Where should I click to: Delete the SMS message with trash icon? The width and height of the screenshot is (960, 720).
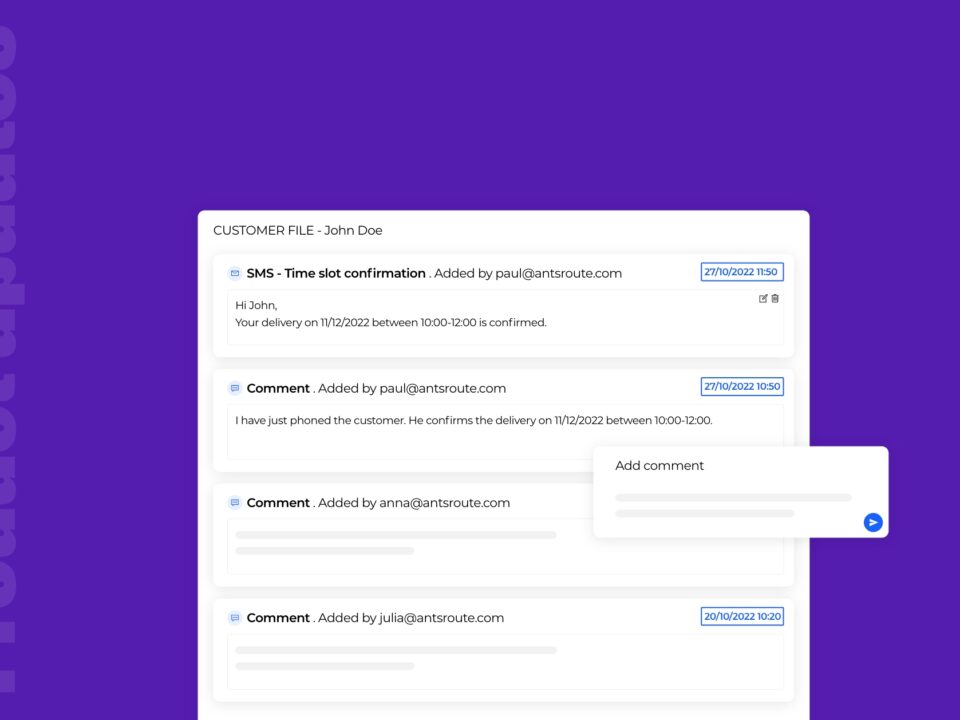click(775, 299)
